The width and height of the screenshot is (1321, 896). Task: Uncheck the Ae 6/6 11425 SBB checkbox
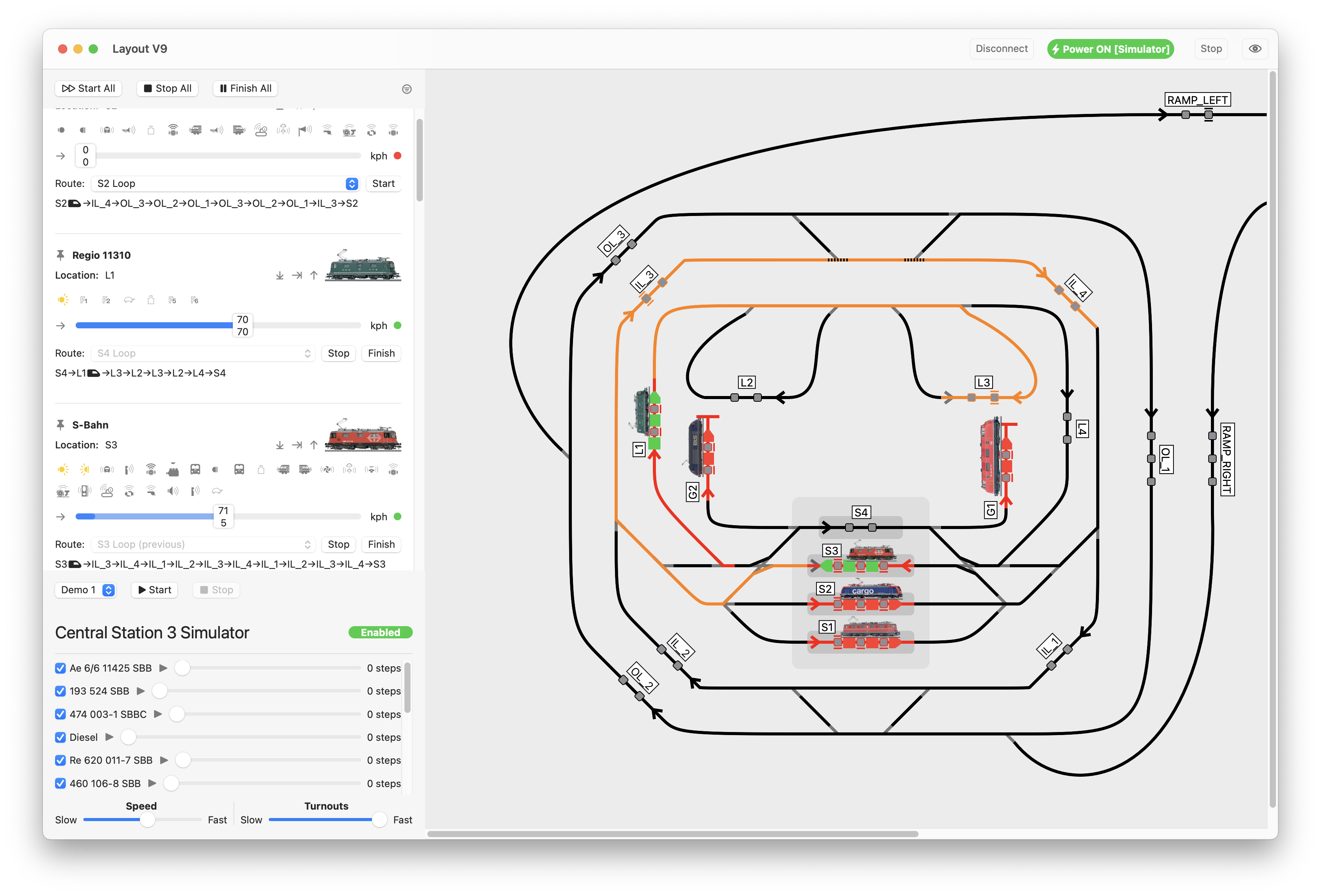pyautogui.click(x=60, y=668)
